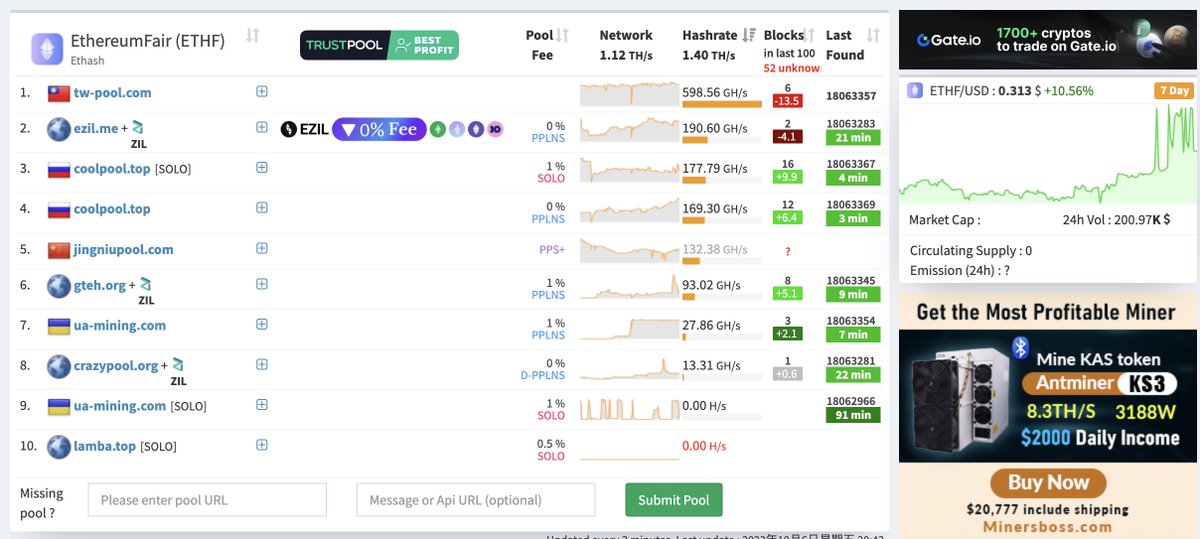Sort by Hashrate arrows
The width and height of the screenshot is (1200, 539).
pos(749,35)
